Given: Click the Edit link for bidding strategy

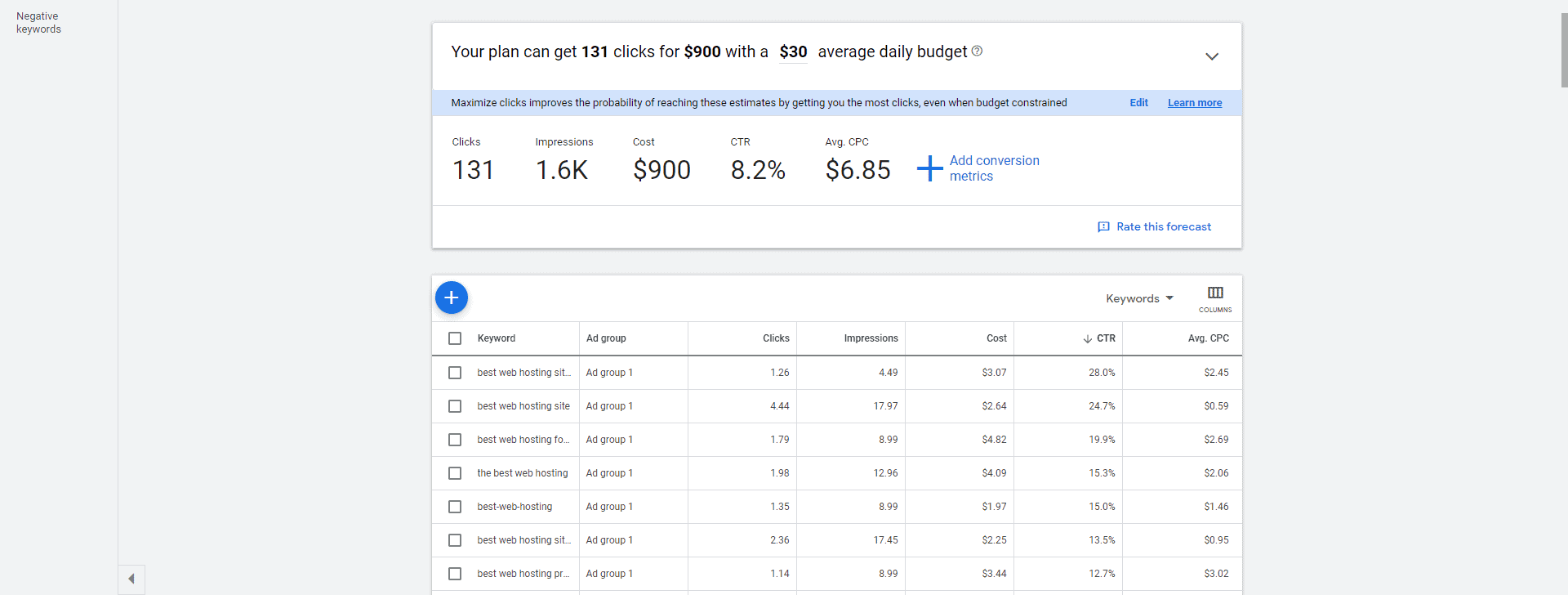Looking at the screenshot, I should coord(1138,103).
